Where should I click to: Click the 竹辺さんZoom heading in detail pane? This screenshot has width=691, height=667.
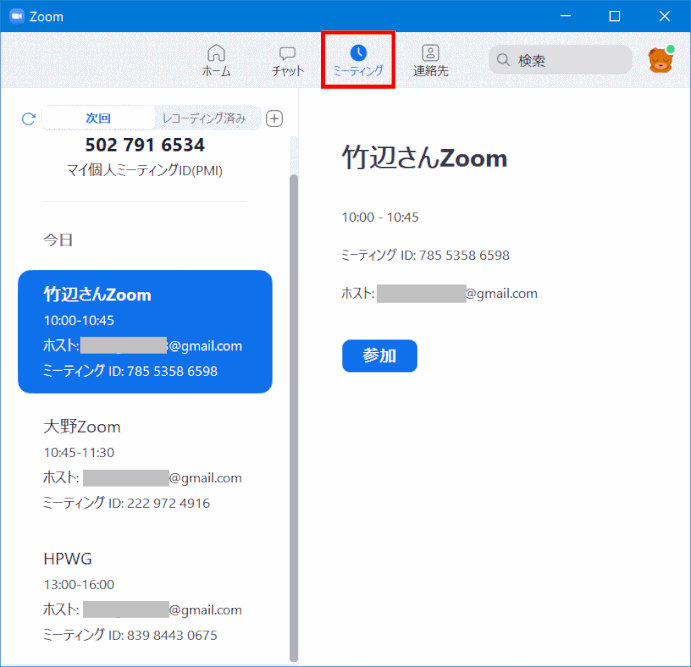point(425,158)
